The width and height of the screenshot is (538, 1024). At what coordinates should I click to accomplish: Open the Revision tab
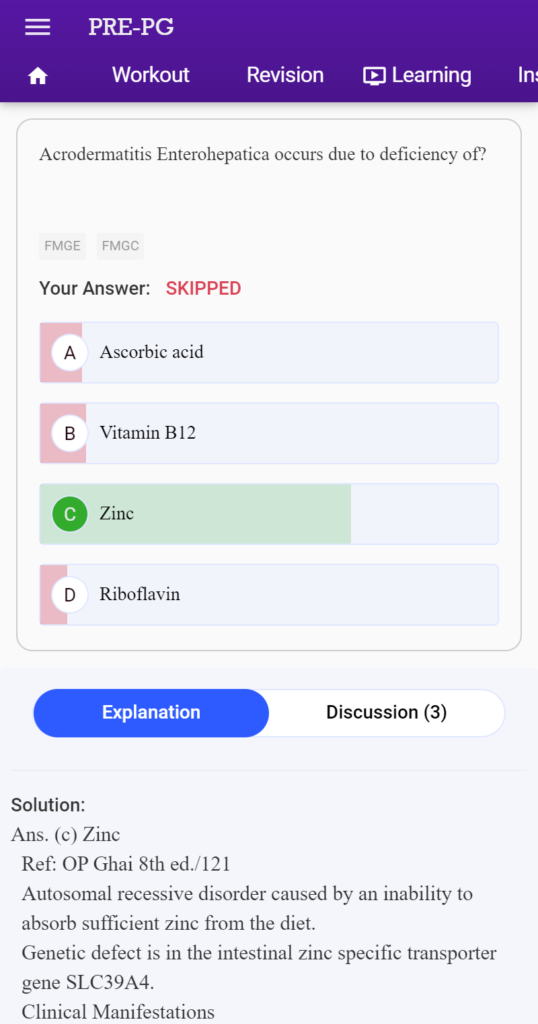285,75
